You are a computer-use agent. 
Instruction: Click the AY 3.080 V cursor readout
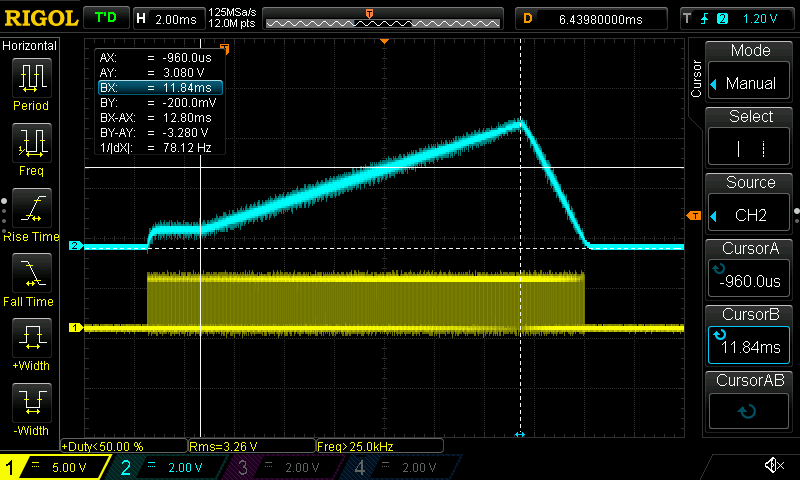153,72
